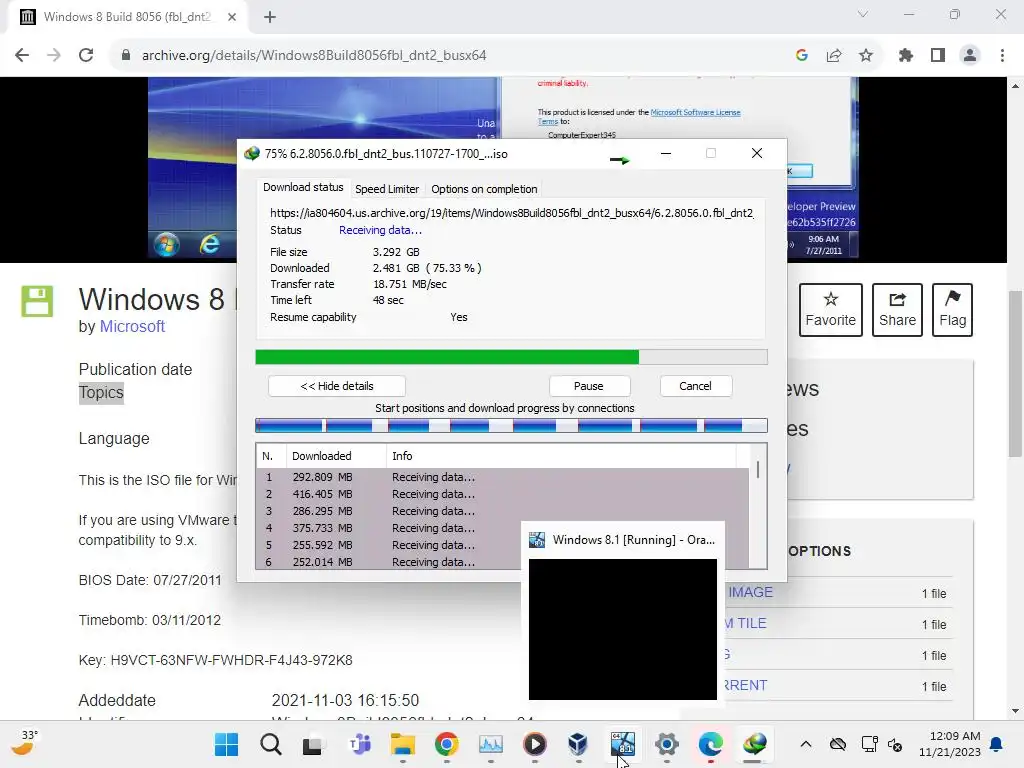Switch to Download status tab

pos(303,187)
